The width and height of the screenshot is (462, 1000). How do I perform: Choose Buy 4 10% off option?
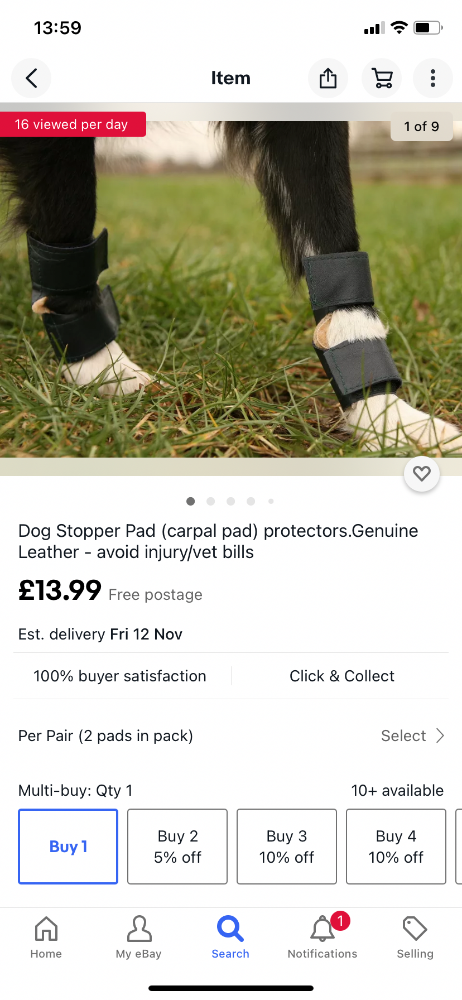[396, 846]
